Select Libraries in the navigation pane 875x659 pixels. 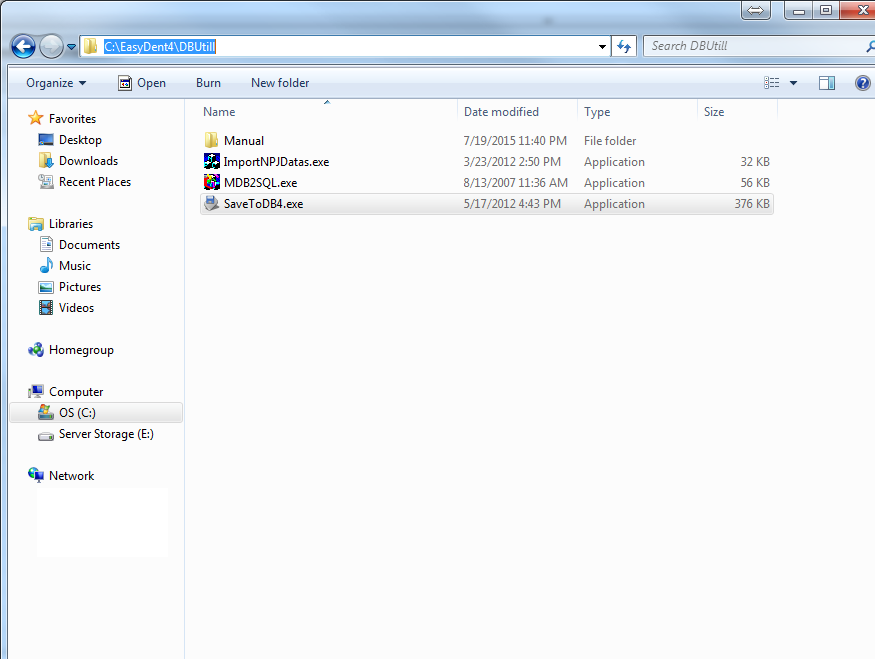(x=71, y=224)
